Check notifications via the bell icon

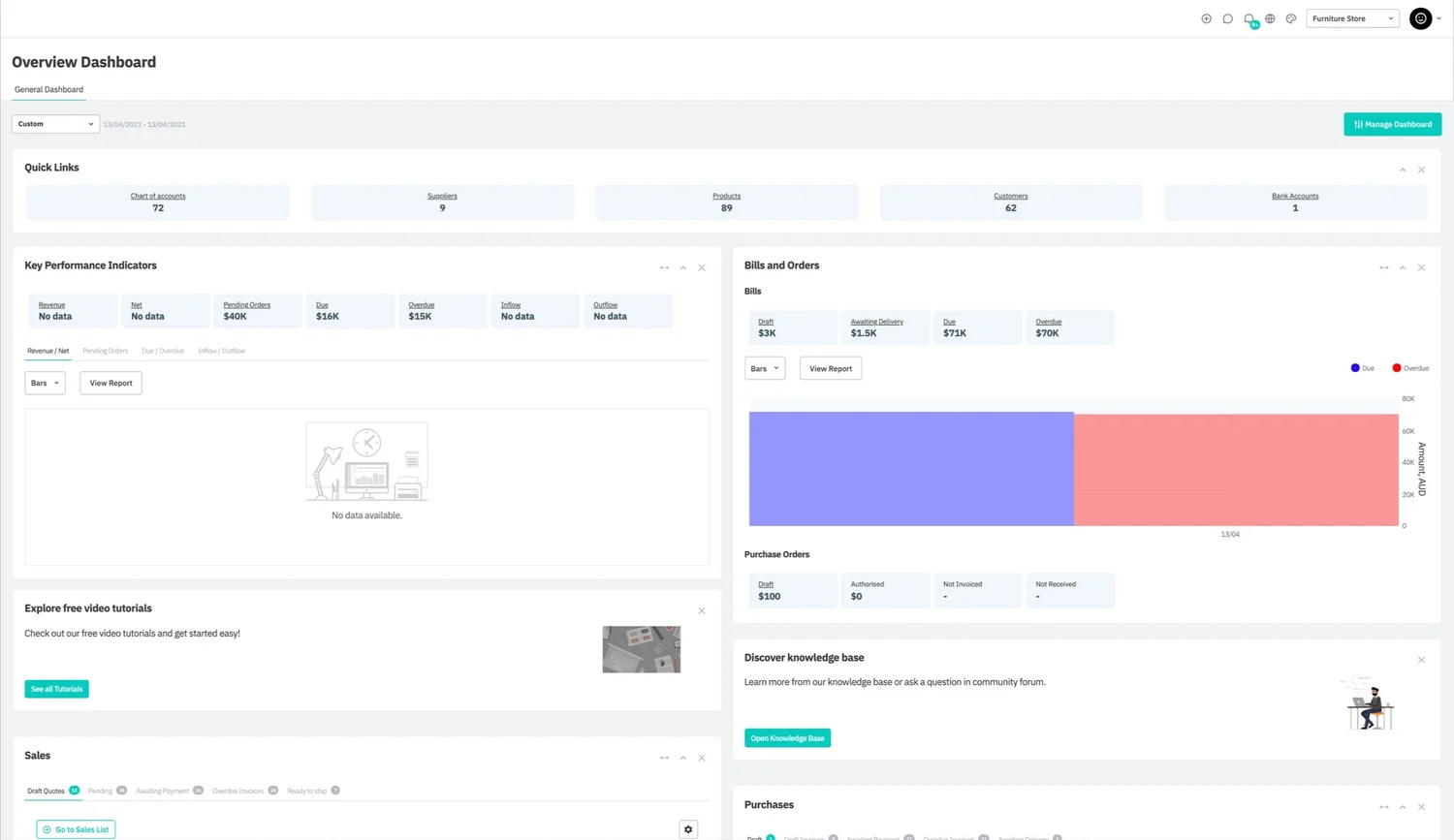click(1249, 18)
